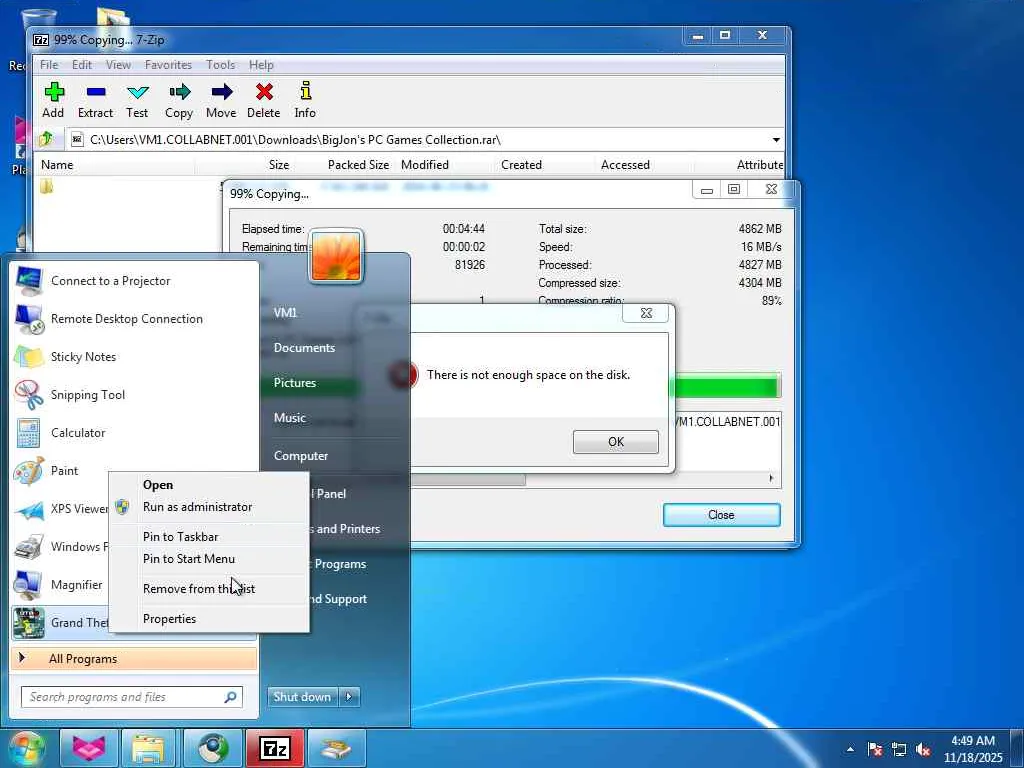Viewport: 1024px width, 768px height.
Task: Choose Open in the context menu
Action: coord(209,485)
